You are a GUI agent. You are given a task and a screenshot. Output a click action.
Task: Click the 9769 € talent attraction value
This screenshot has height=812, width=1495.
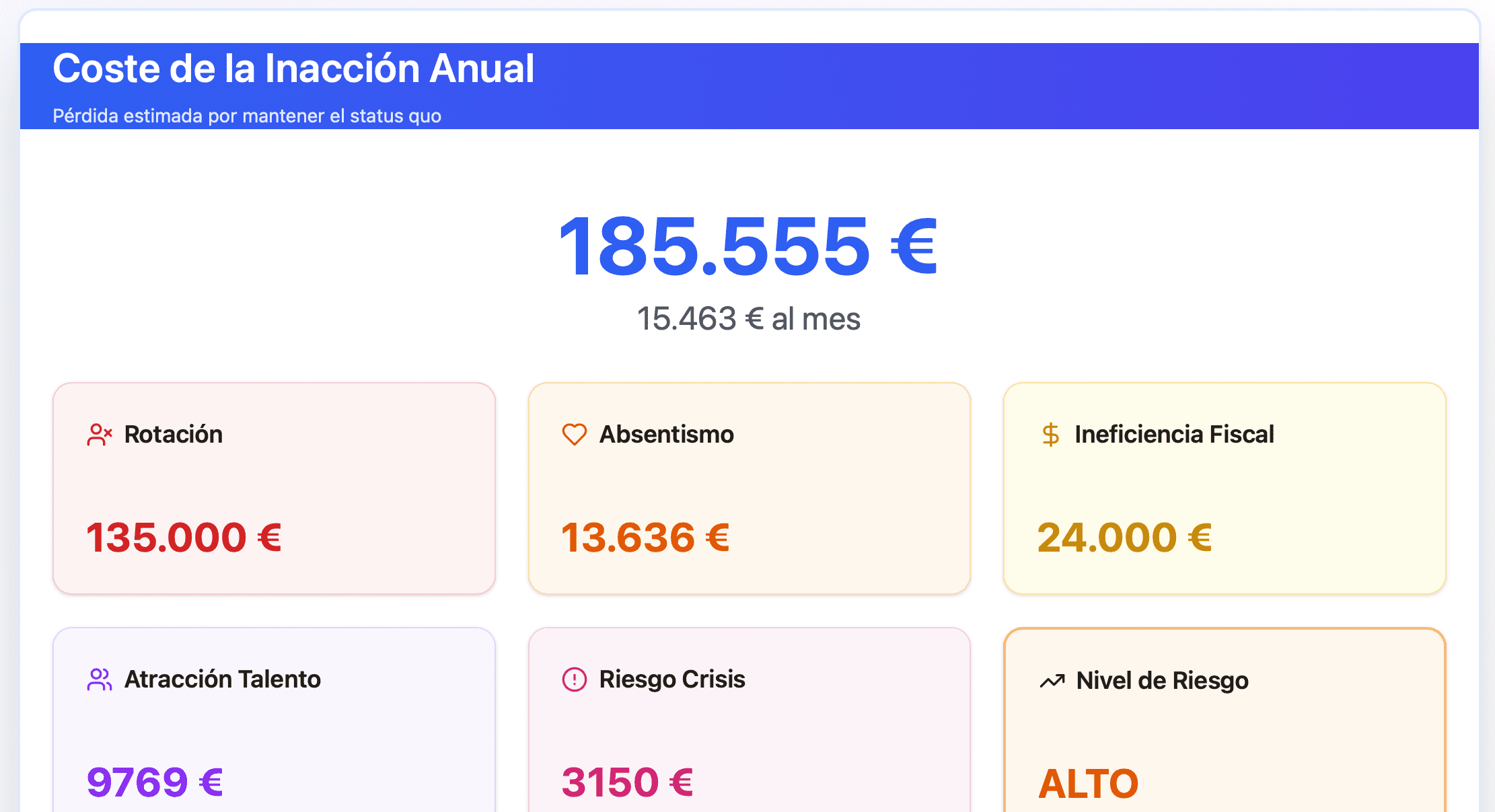click(x=155, y=782)
